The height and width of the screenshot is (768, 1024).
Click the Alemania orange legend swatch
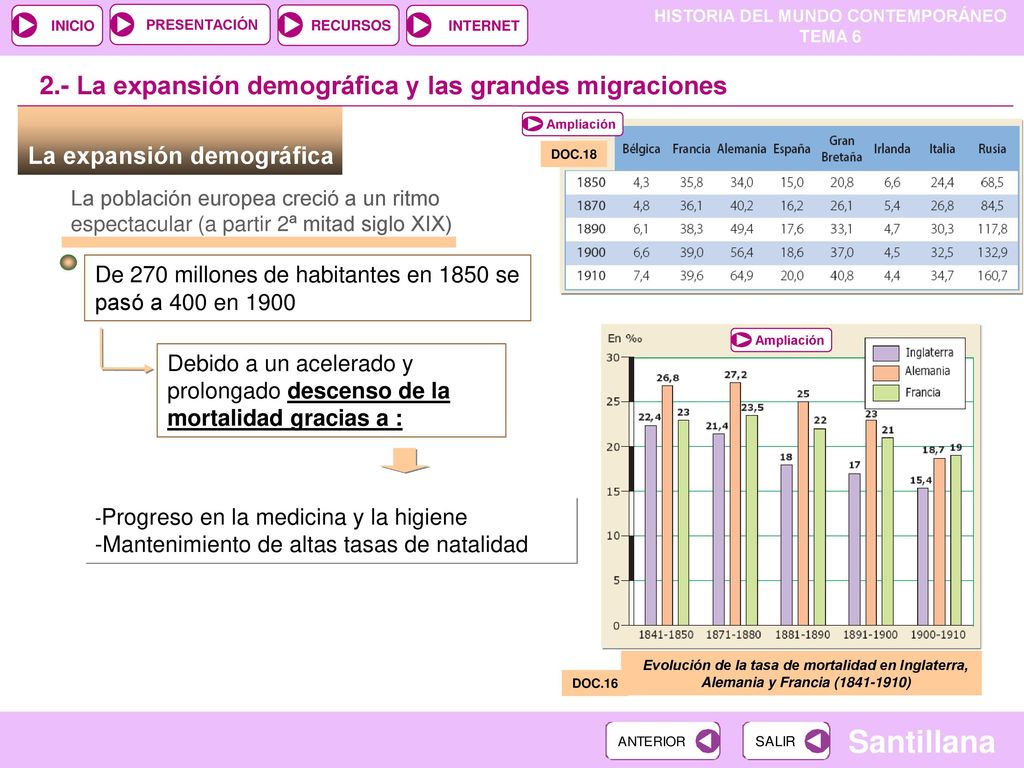(x=886, y=372)
